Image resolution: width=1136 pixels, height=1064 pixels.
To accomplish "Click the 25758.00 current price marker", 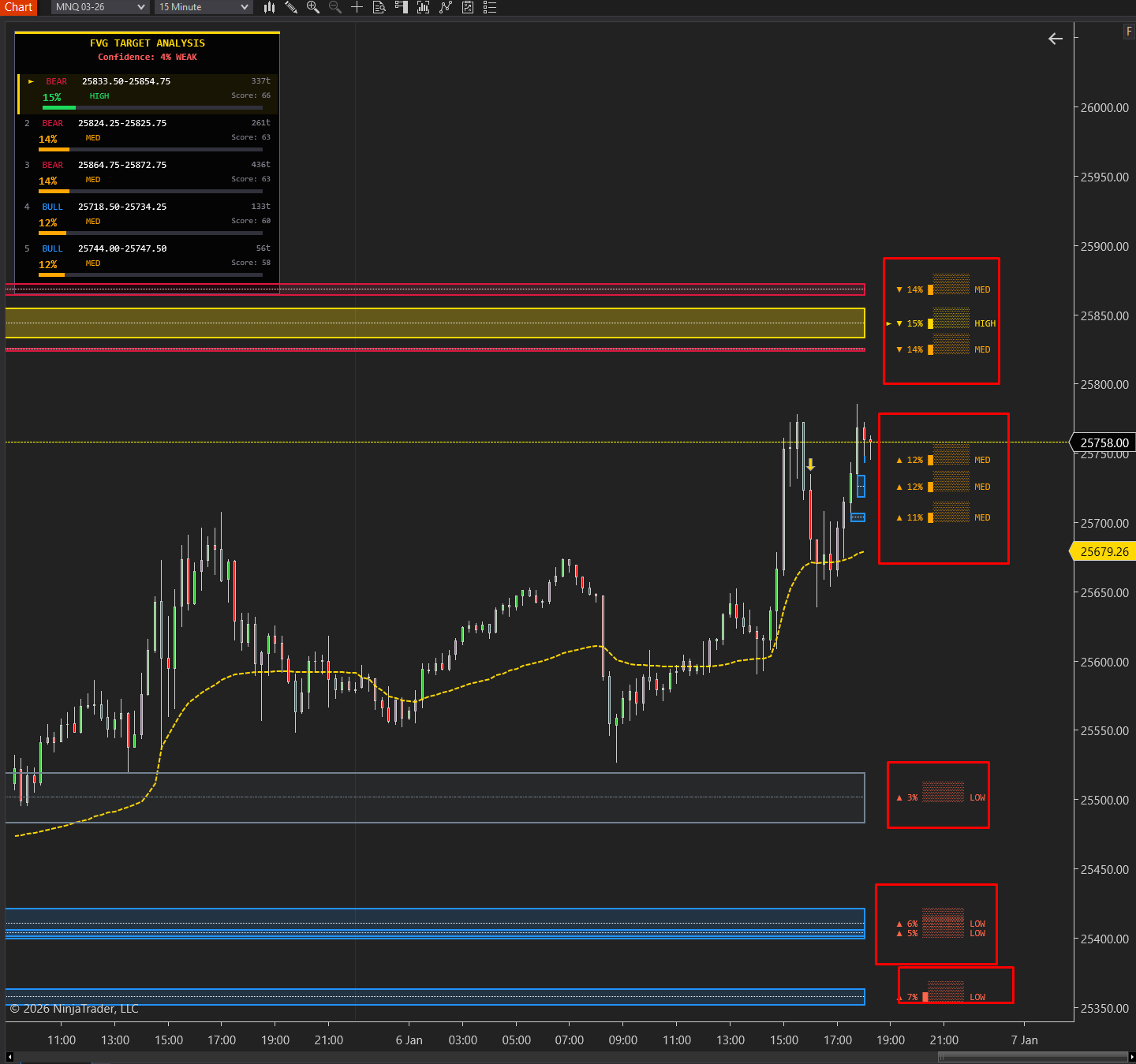I will (x=1104, y=442).
